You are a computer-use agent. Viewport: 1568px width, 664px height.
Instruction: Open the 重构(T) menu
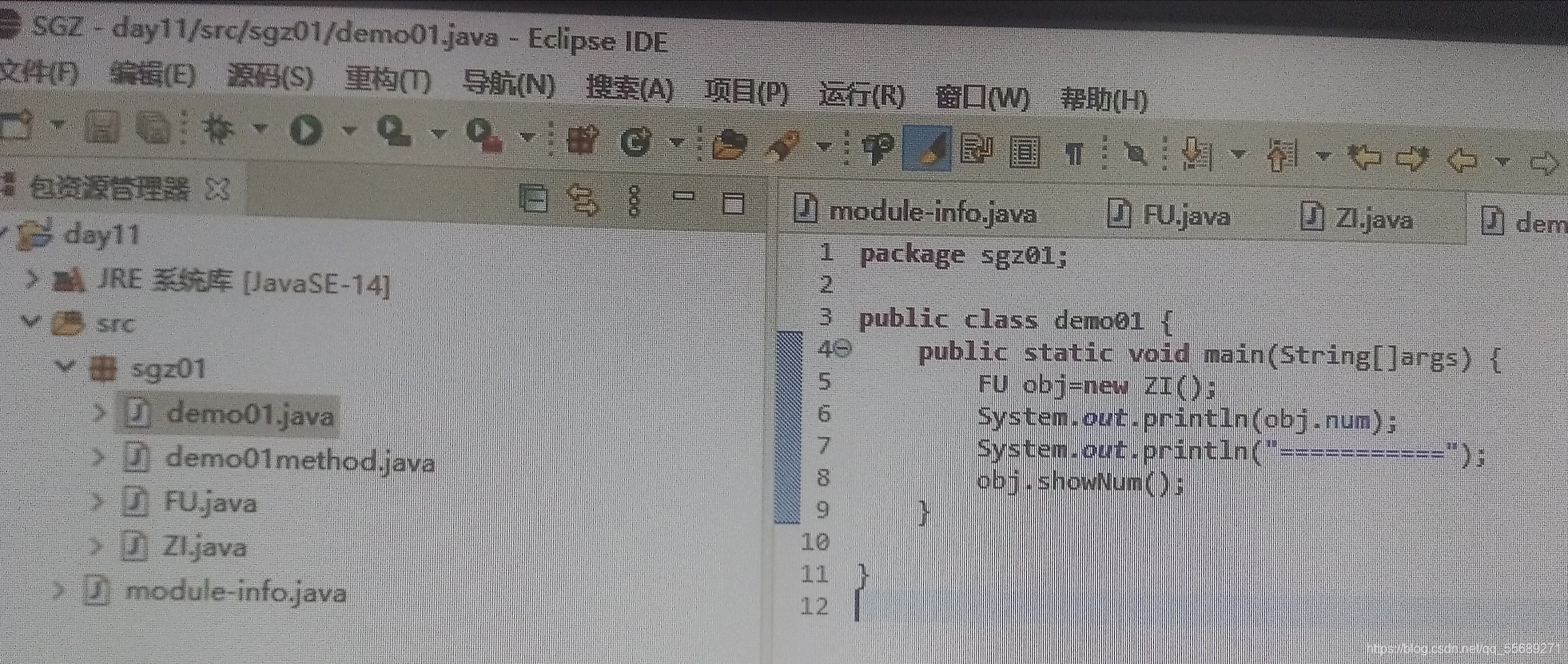coord(388,80)
